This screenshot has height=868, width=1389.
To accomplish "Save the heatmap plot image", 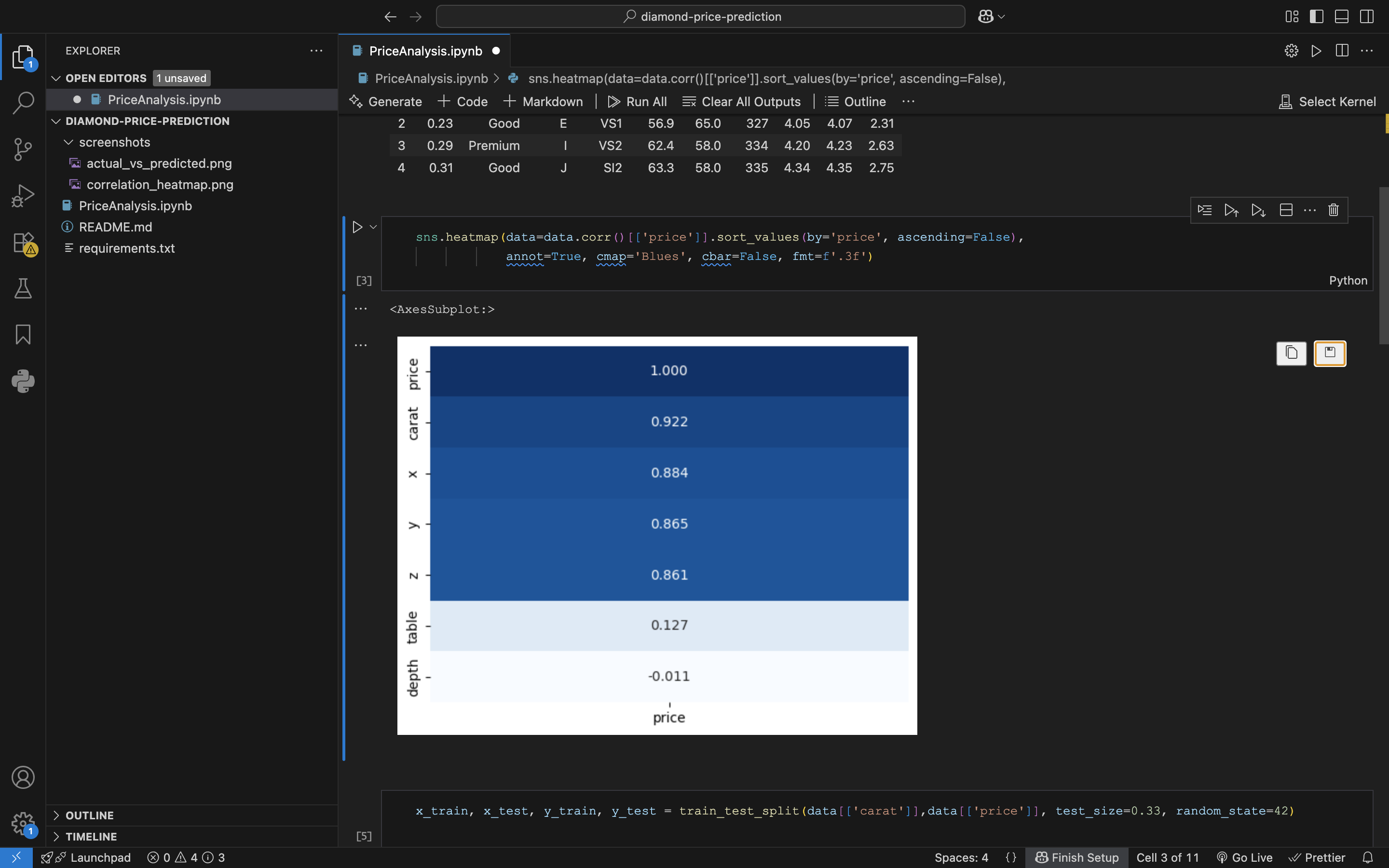I will (x=1330, y=353).
